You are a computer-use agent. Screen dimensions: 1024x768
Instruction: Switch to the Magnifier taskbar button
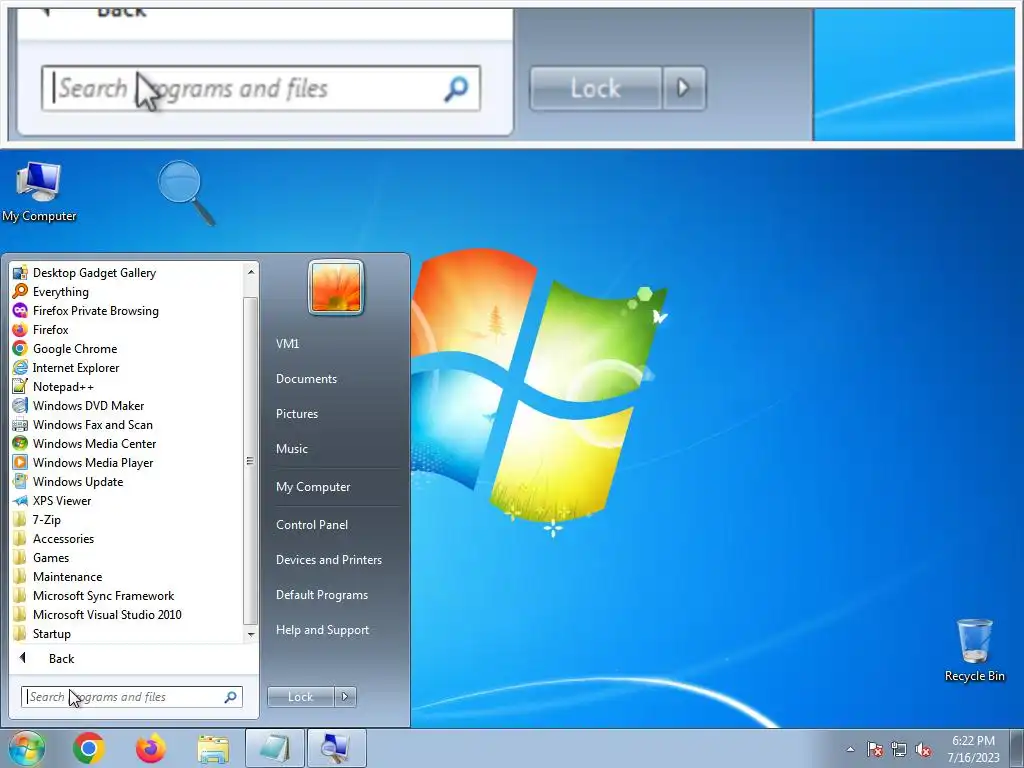coord(336,748)
